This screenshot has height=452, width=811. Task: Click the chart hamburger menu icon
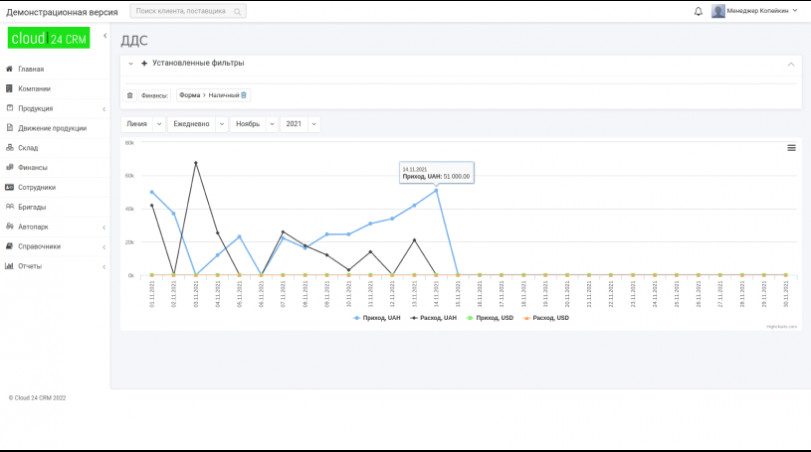[791, 147]
